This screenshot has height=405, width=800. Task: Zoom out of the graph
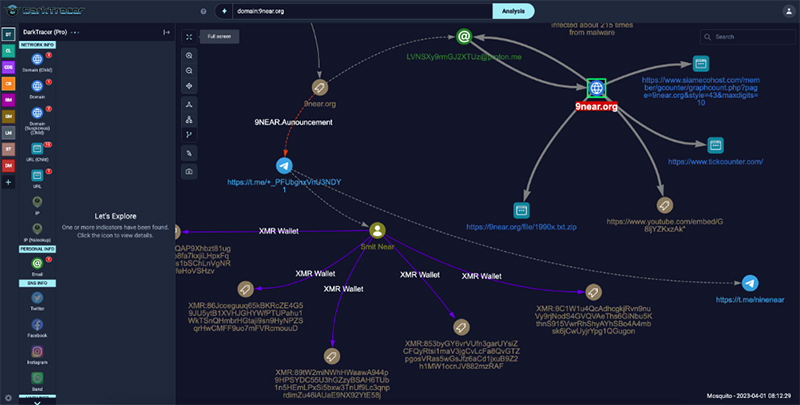tap(188, 71)
